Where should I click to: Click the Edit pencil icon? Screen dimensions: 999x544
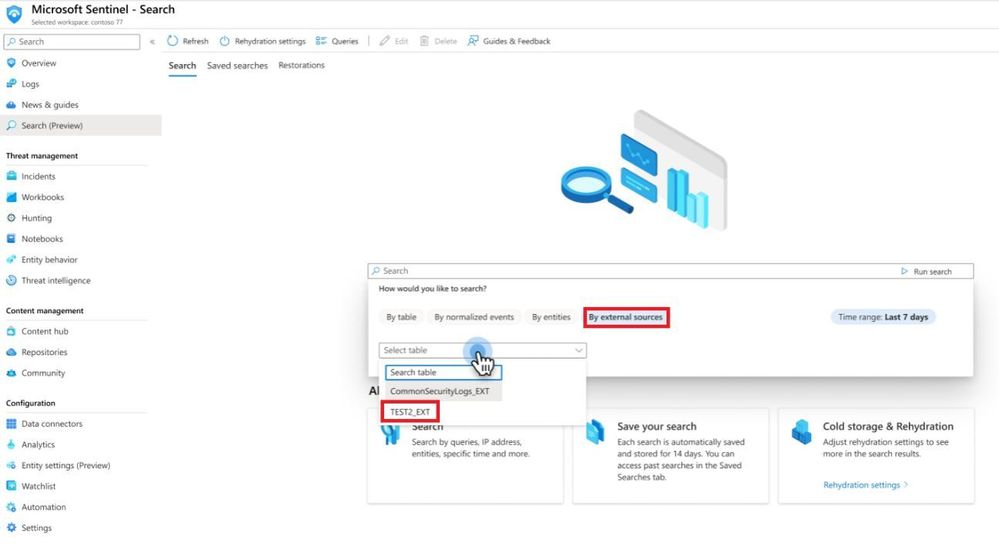[384, 41]
